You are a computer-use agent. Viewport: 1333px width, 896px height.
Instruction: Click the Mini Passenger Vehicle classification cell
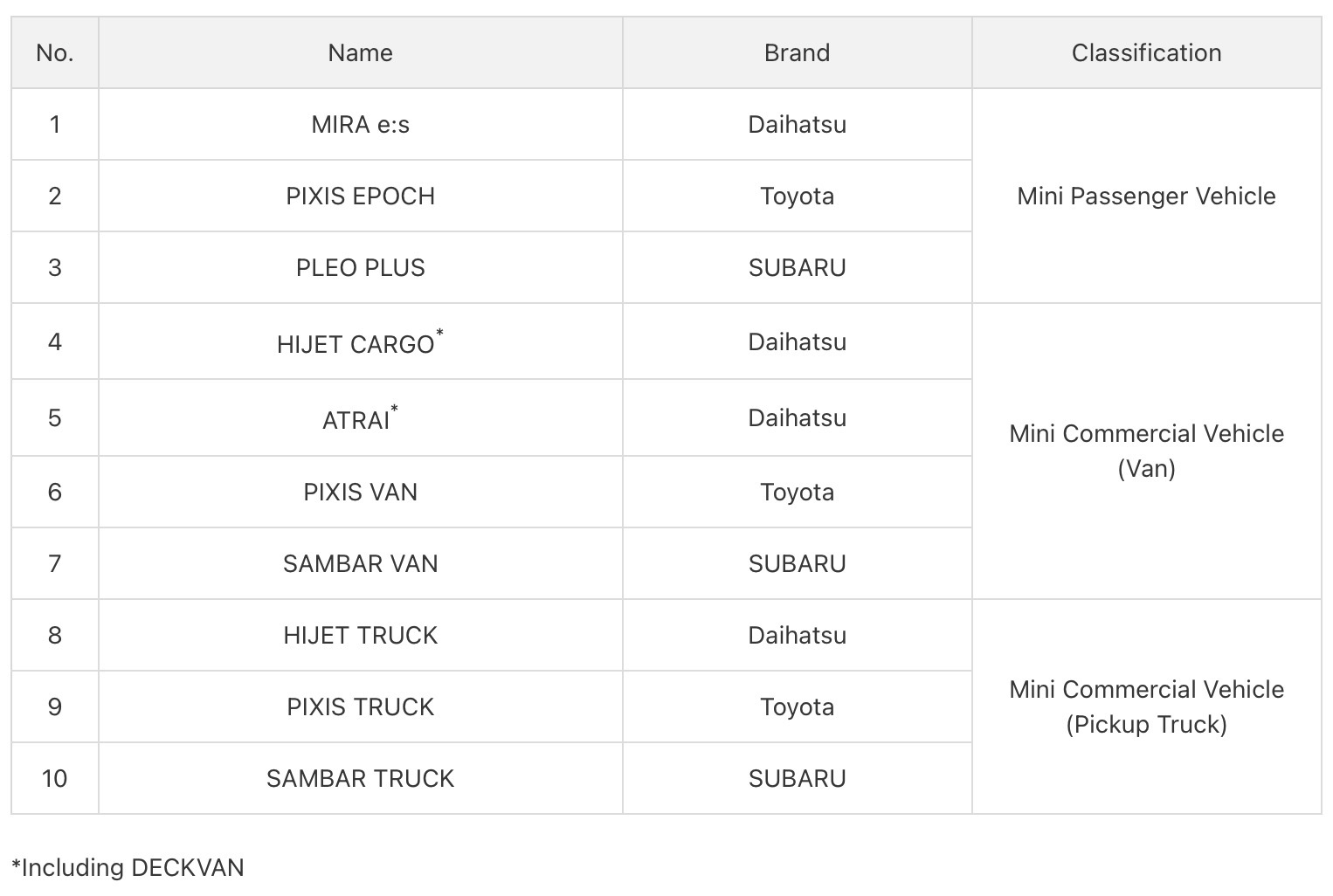(1146, 196)
